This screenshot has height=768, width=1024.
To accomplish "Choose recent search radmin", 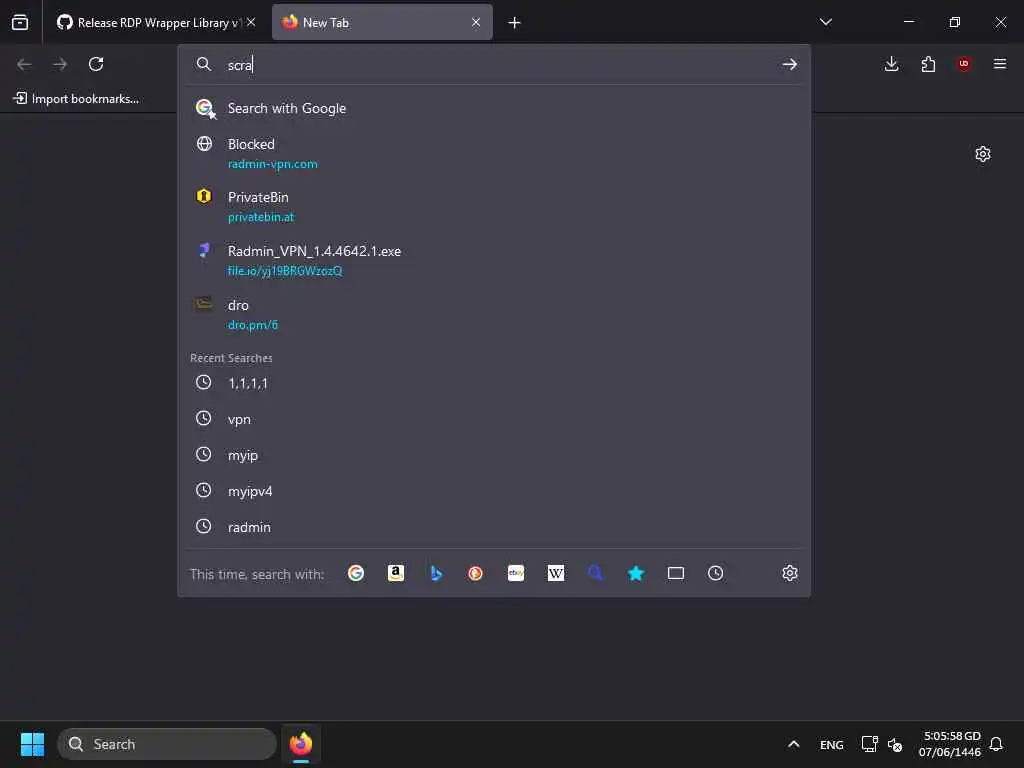I will (494, 527).
